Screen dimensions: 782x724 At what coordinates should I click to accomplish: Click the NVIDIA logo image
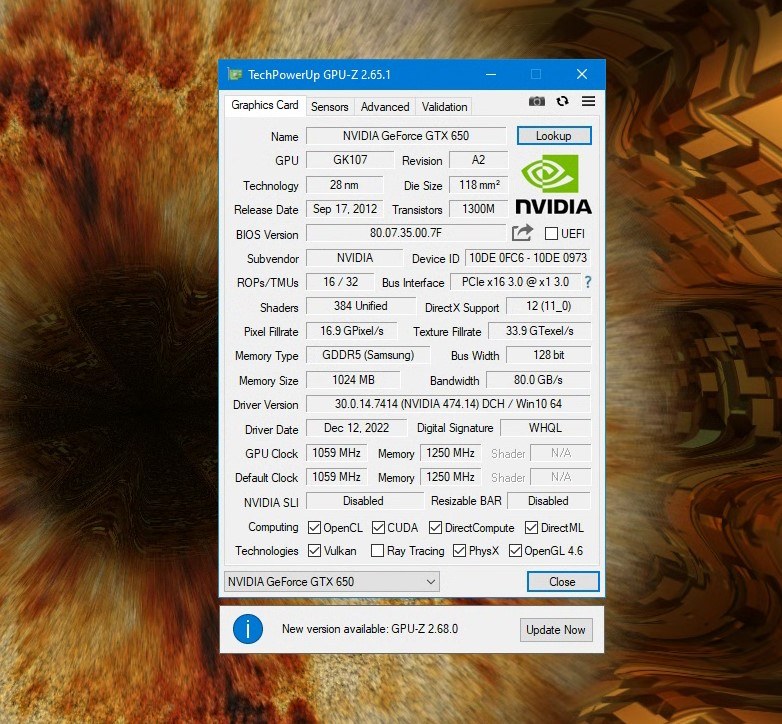tap(553, 184)
